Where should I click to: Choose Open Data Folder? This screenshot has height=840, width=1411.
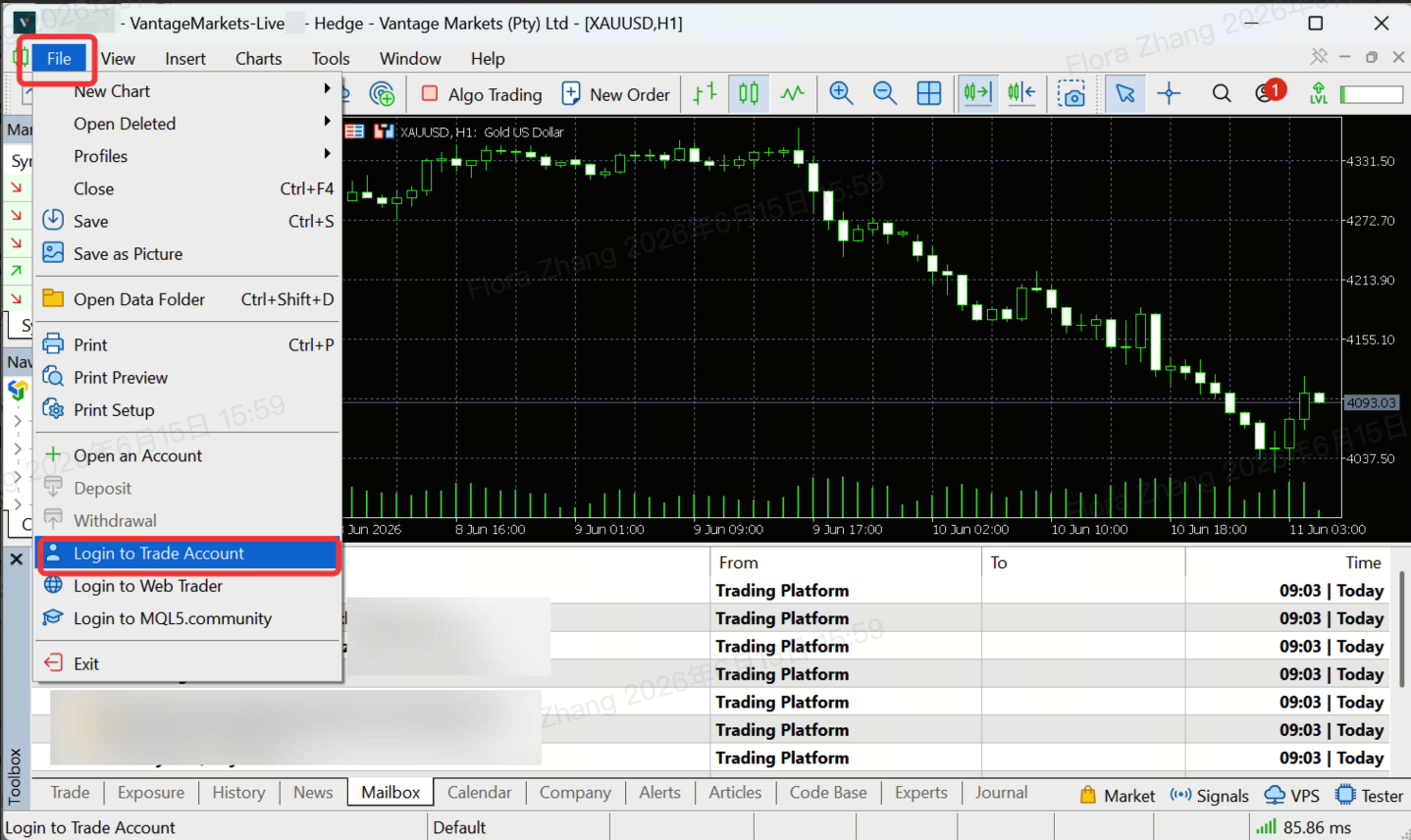tap(188, 299)
